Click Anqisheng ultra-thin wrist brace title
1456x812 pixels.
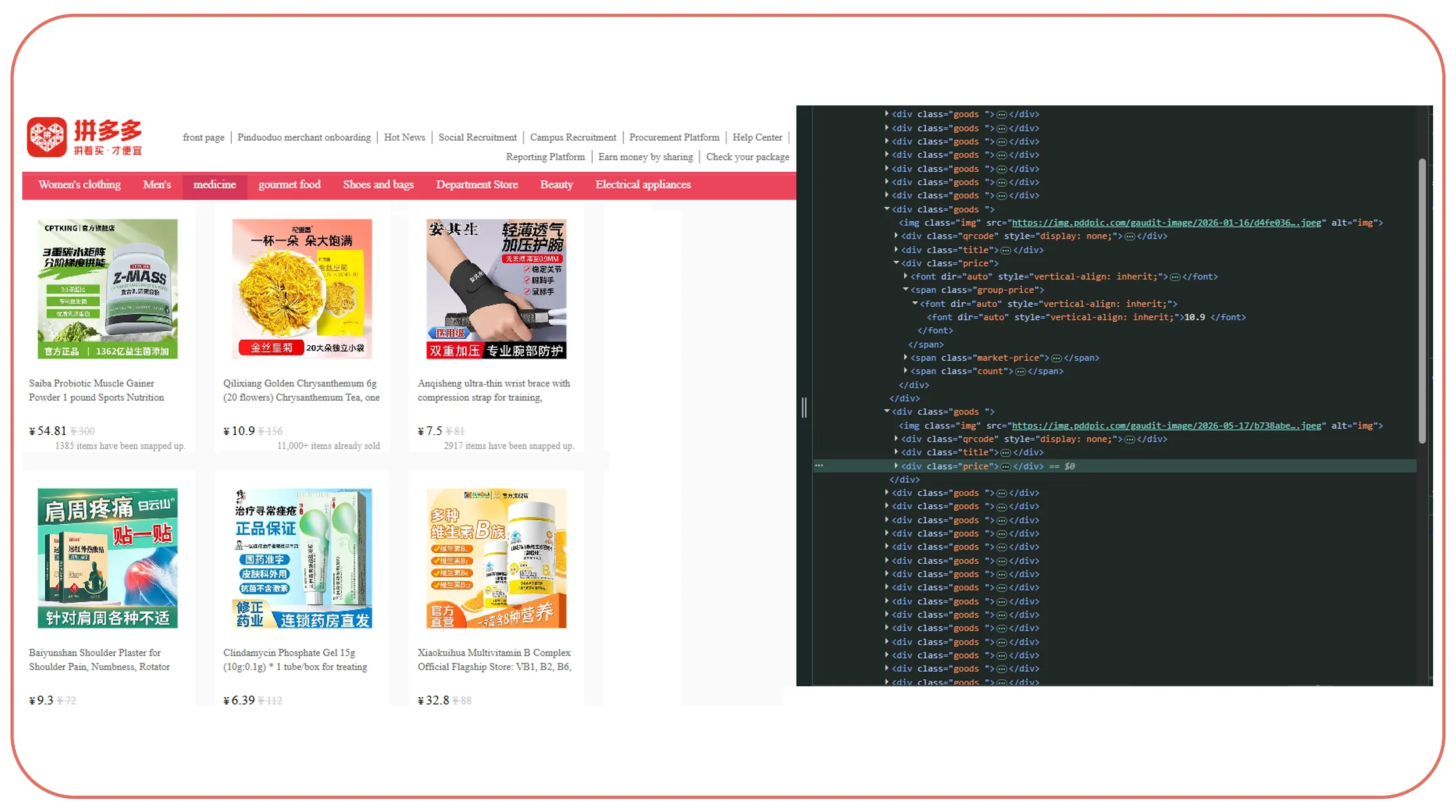494,390
